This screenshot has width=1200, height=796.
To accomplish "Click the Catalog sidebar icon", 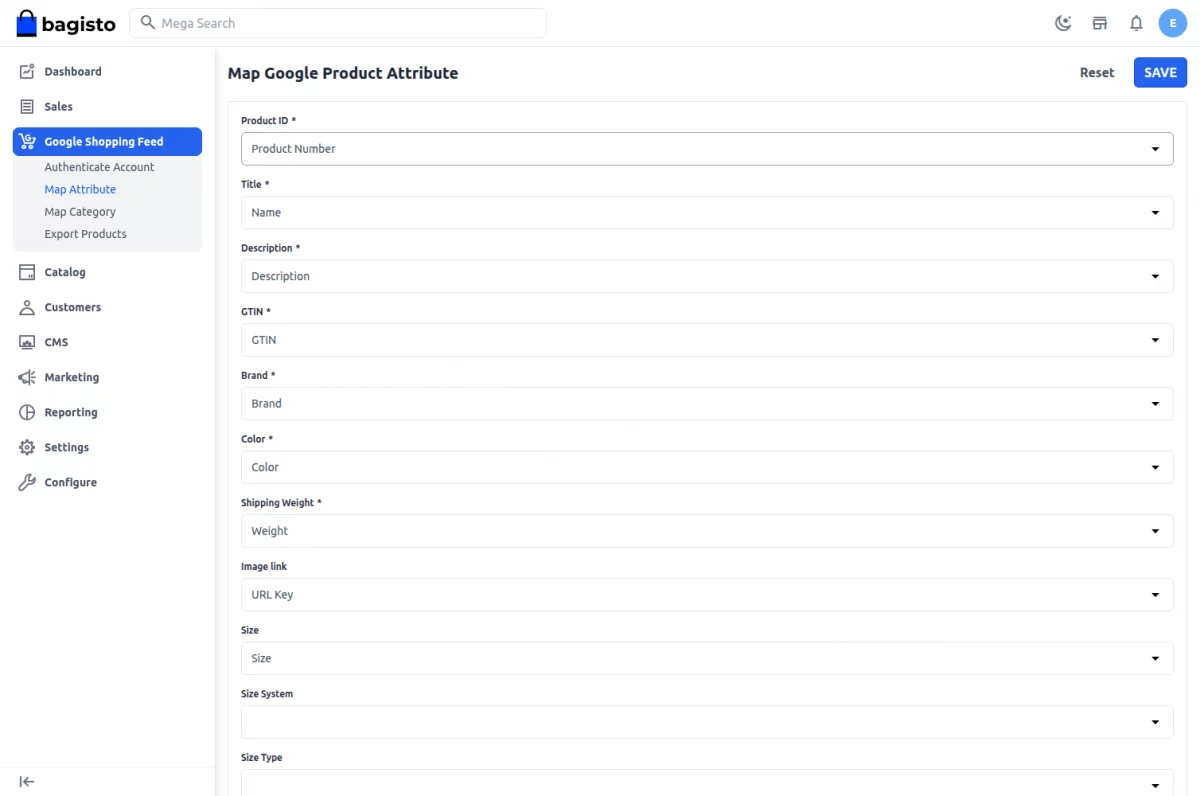I will (x=26, y=271).
